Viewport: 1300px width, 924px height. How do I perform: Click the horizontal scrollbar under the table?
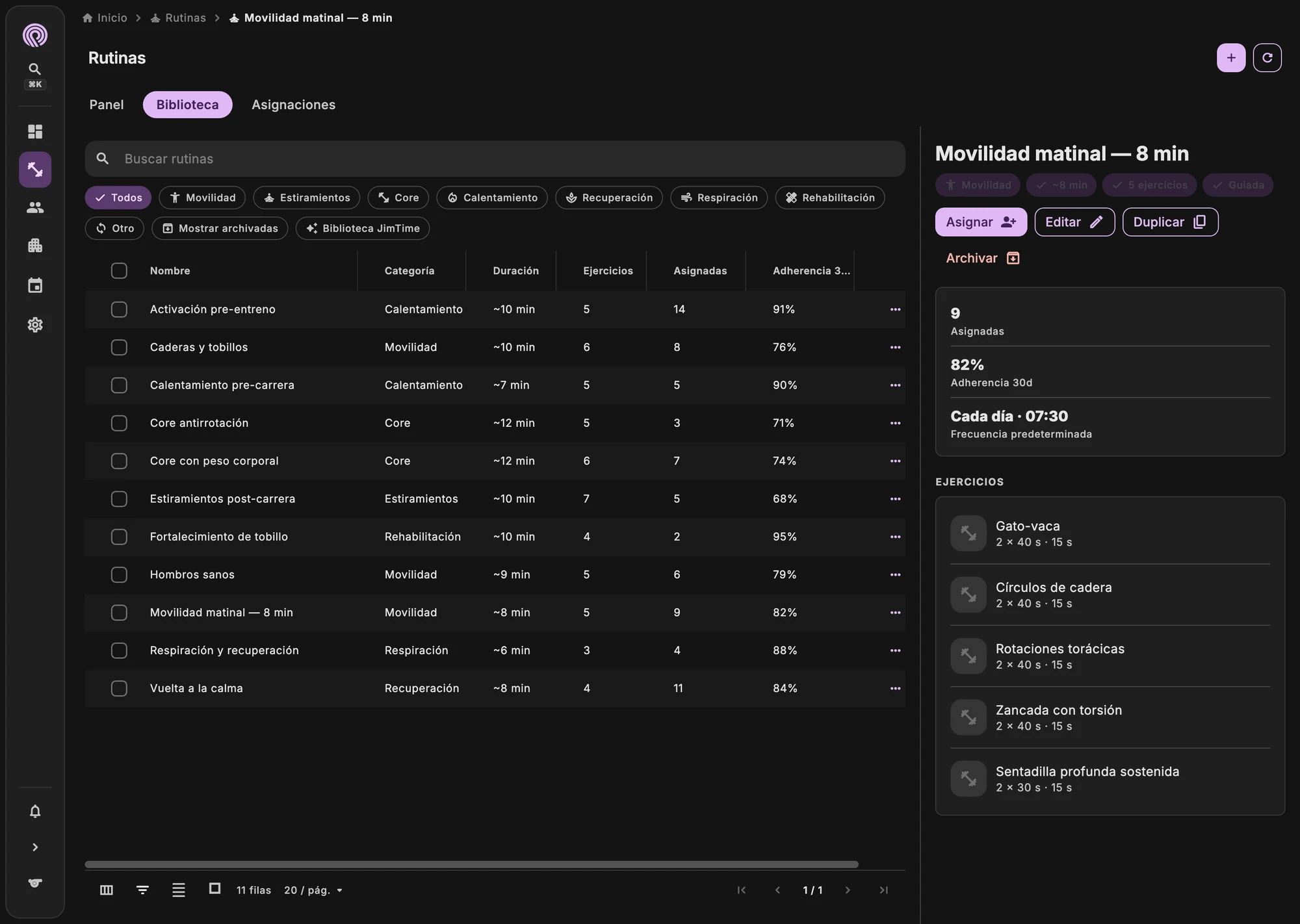471,864
